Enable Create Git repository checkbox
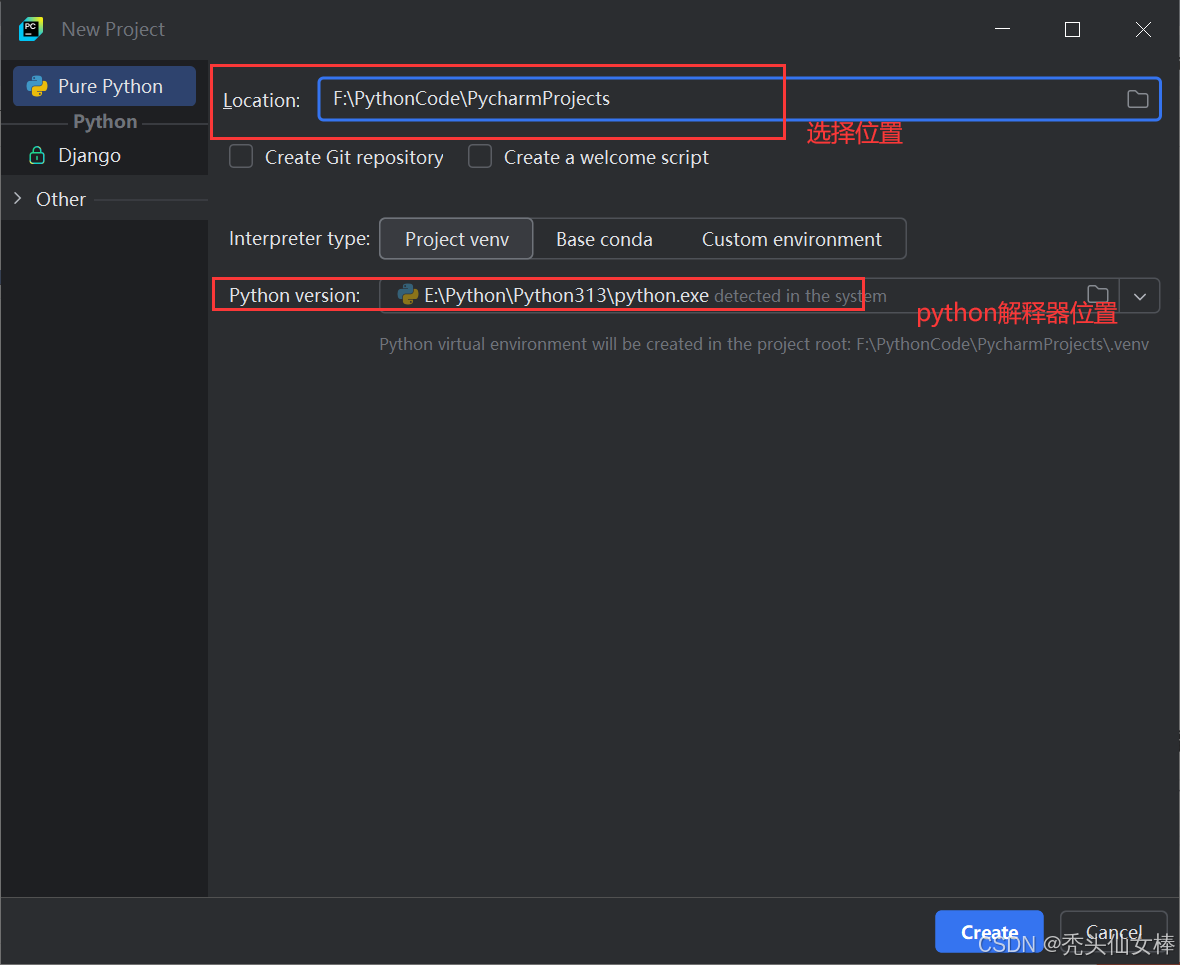The width and height of the screenshot is (1180, 965). click(x=241, y=157)
